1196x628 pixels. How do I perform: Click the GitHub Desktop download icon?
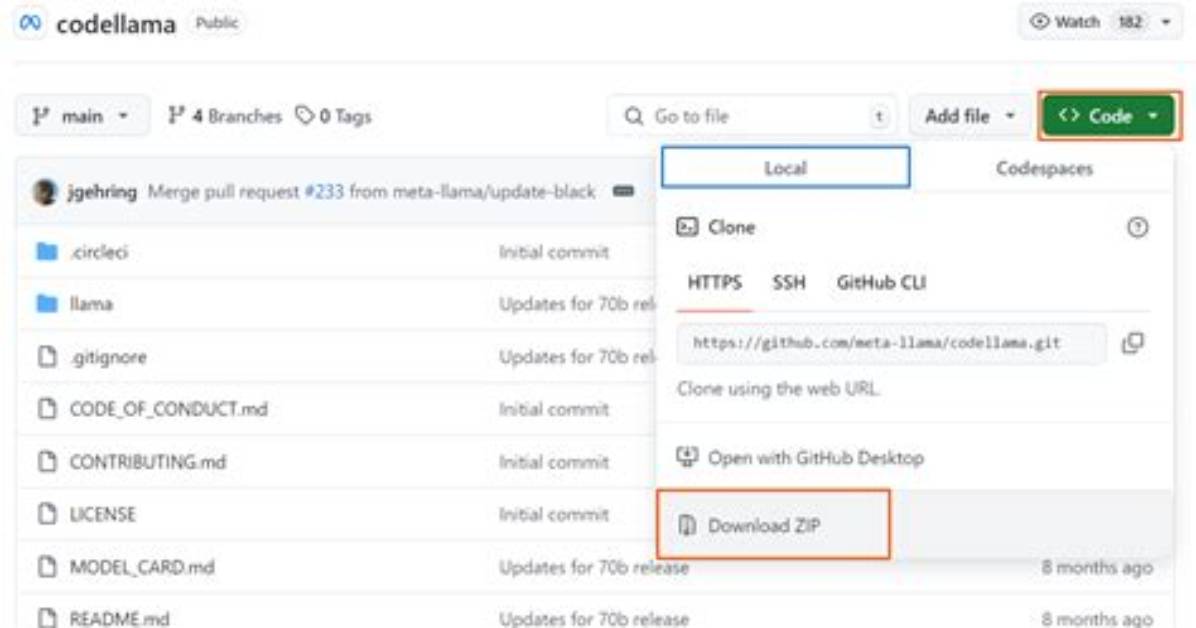(686, 457)
